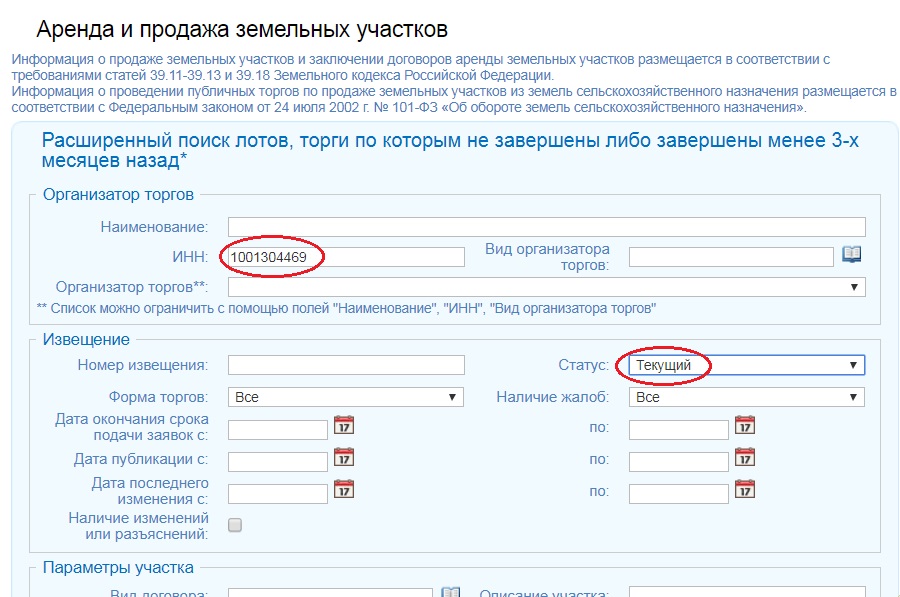
Task: Click the 'Номер извещения' input field
Action: click(x=346, y=365)
